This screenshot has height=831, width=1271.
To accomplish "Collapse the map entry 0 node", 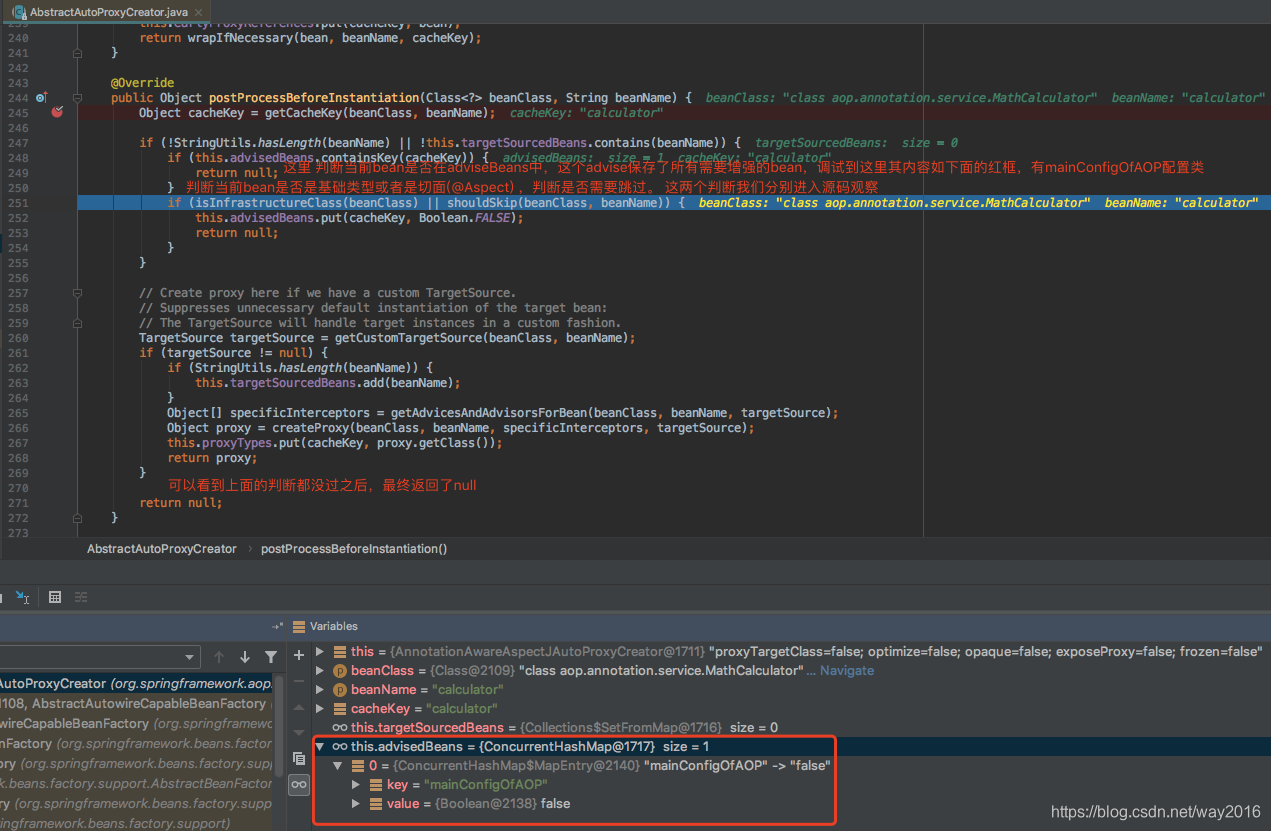I will [338, 765].
